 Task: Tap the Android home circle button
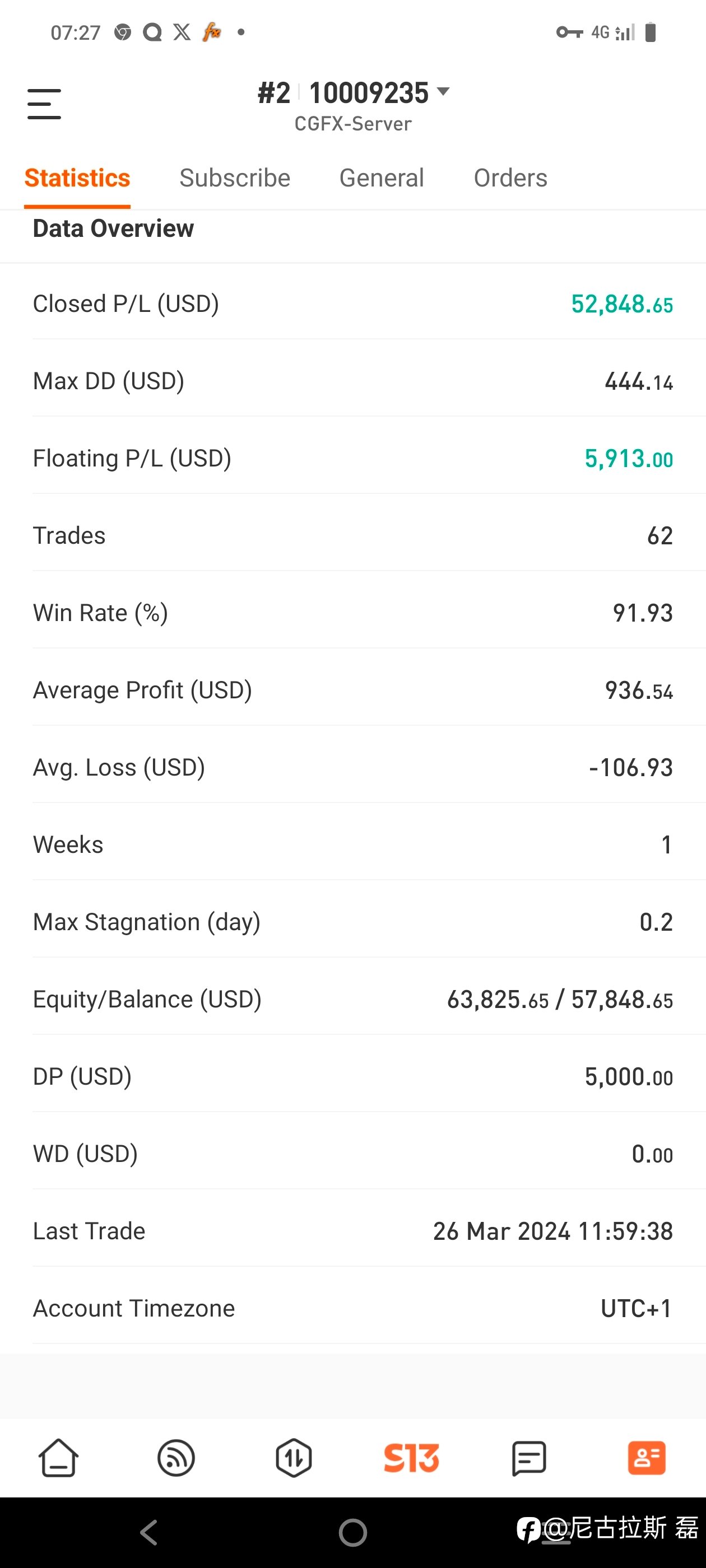point(354,1532)
